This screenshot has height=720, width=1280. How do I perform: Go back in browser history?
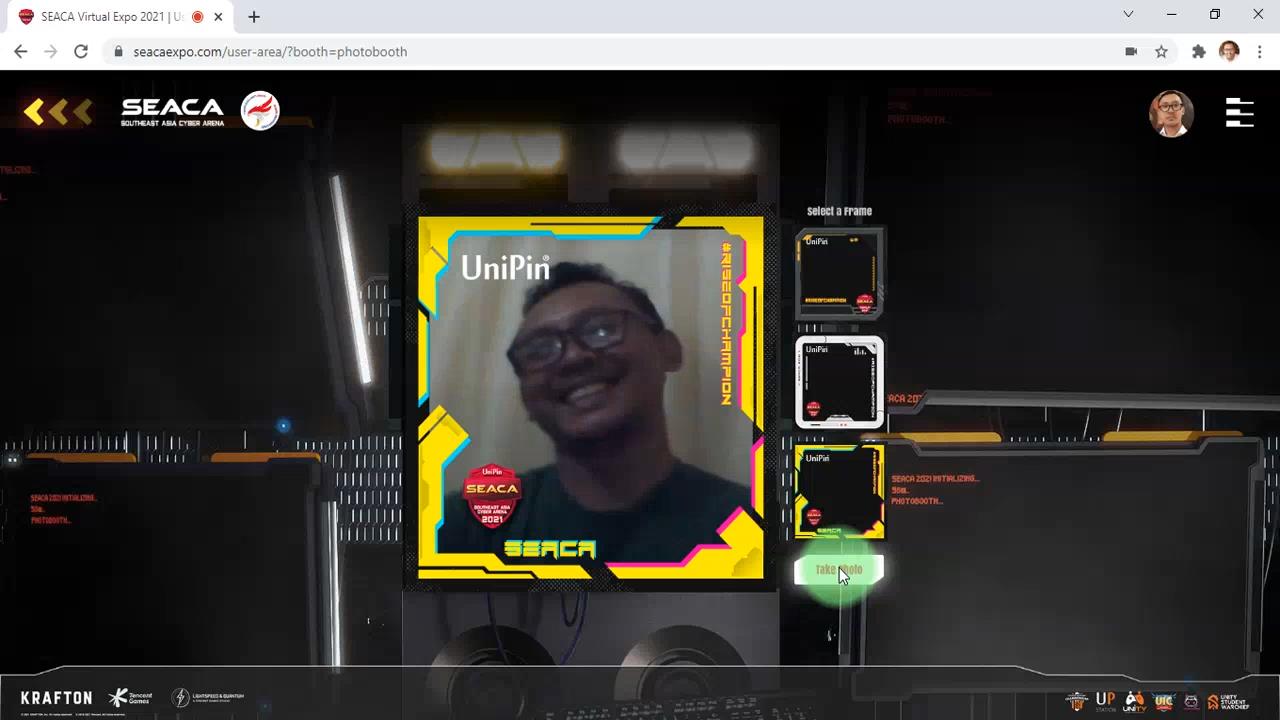[x=21, y=51]
